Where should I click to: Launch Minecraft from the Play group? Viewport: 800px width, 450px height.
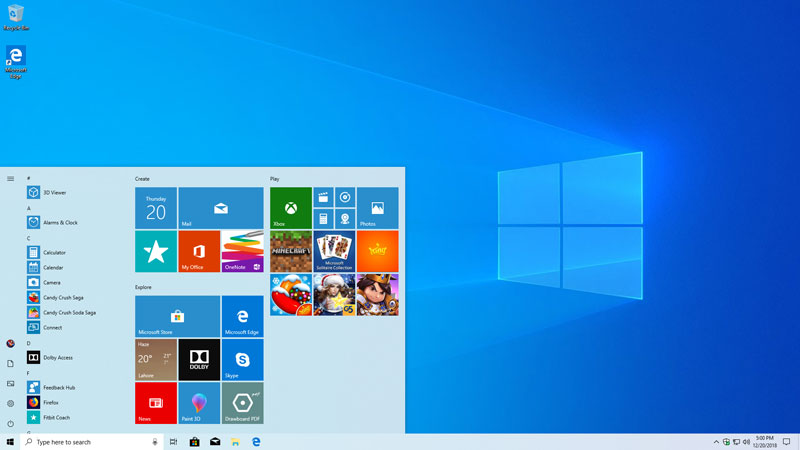tap(290, 251)
